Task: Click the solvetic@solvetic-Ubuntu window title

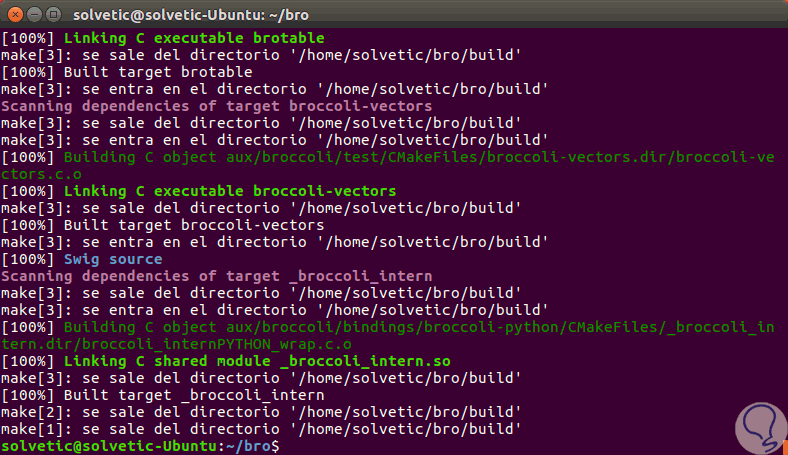Action: tap(195, 13)
